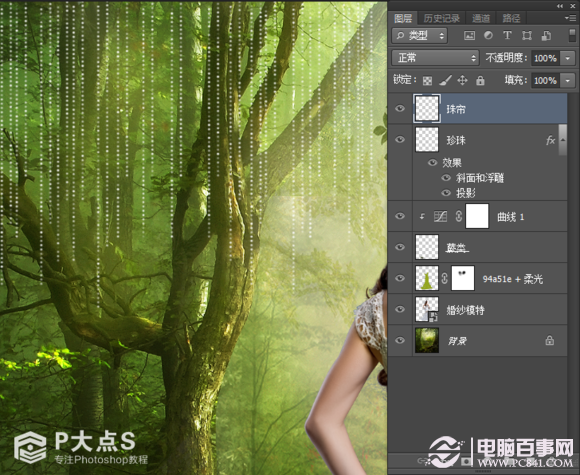580x475 pixels.
Task: Select layer name 94a51e + 柔光
Action: click(x=513, y=279)
